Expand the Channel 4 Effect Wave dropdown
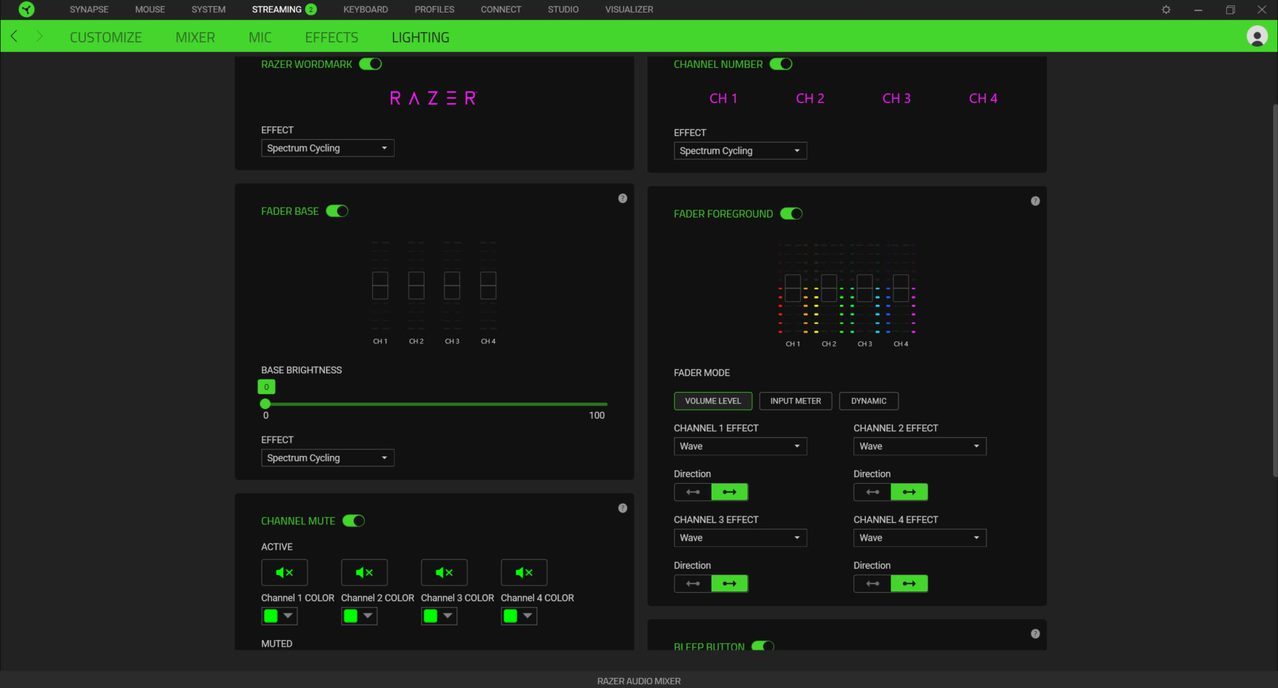 pyautogui.click(x=920, y=538)
